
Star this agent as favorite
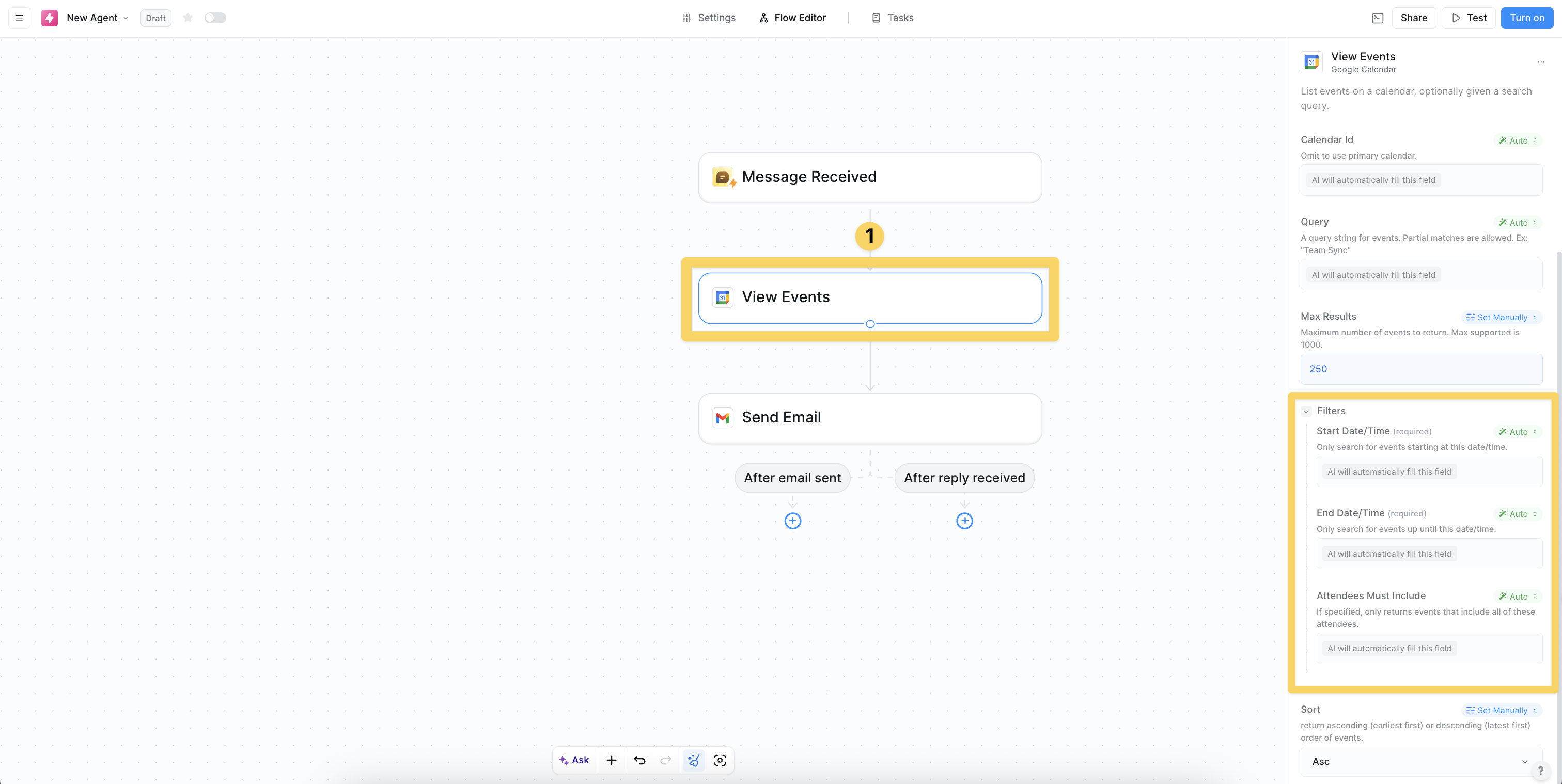188,18
